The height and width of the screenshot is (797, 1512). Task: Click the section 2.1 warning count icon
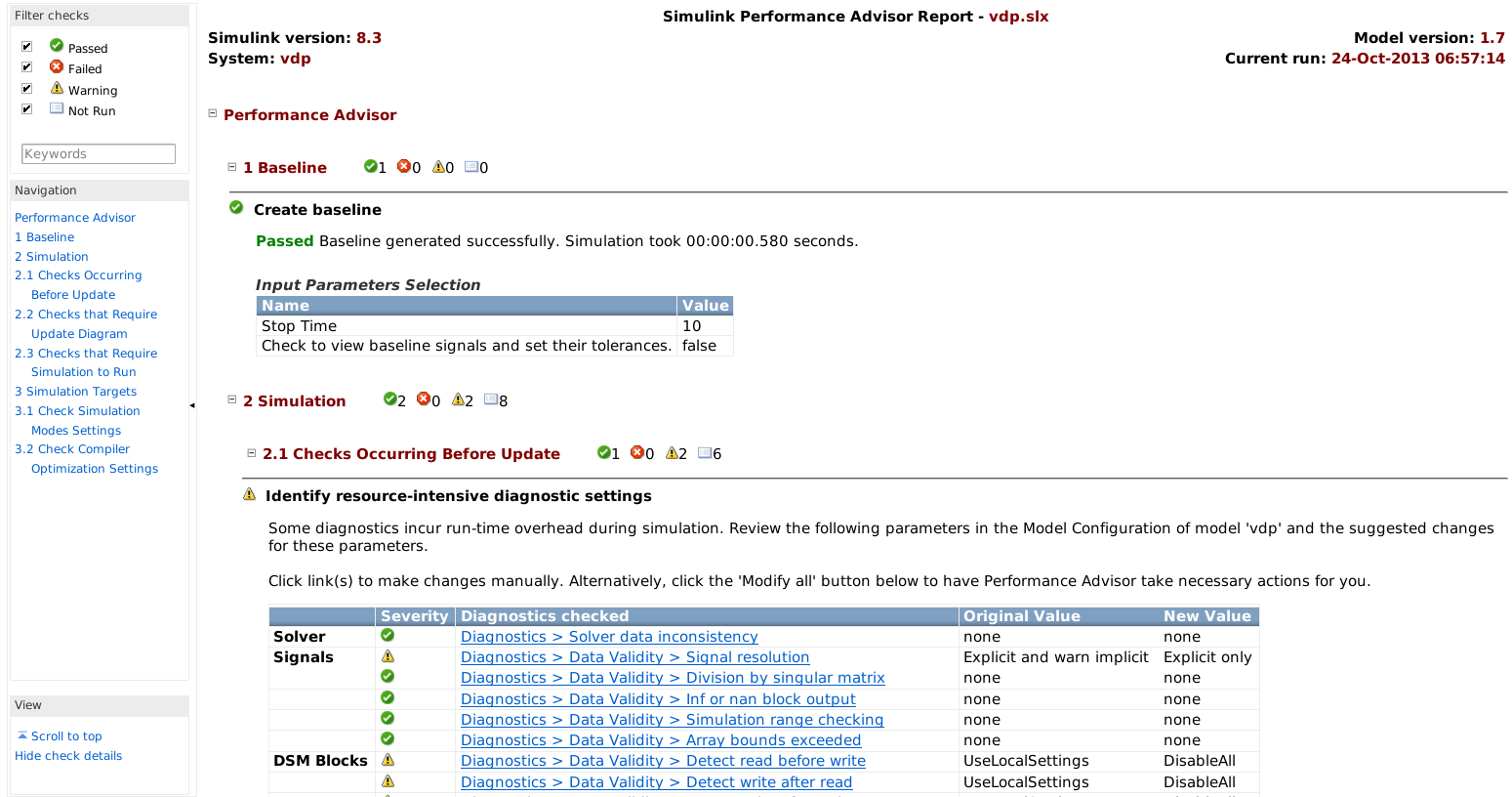click(x=672, y=452)
